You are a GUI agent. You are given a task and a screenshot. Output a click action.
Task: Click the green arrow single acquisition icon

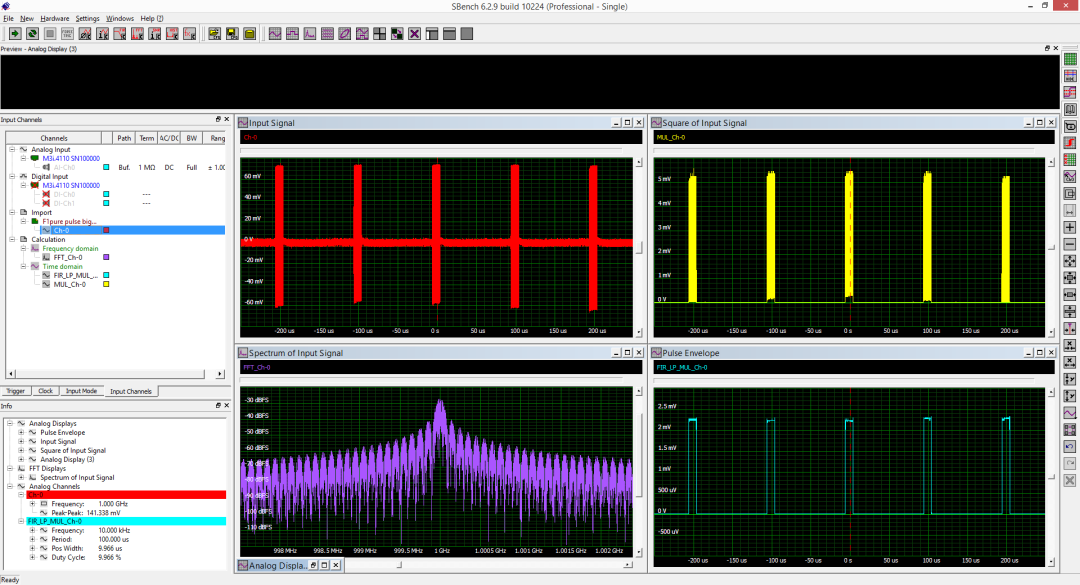point(15,34)
